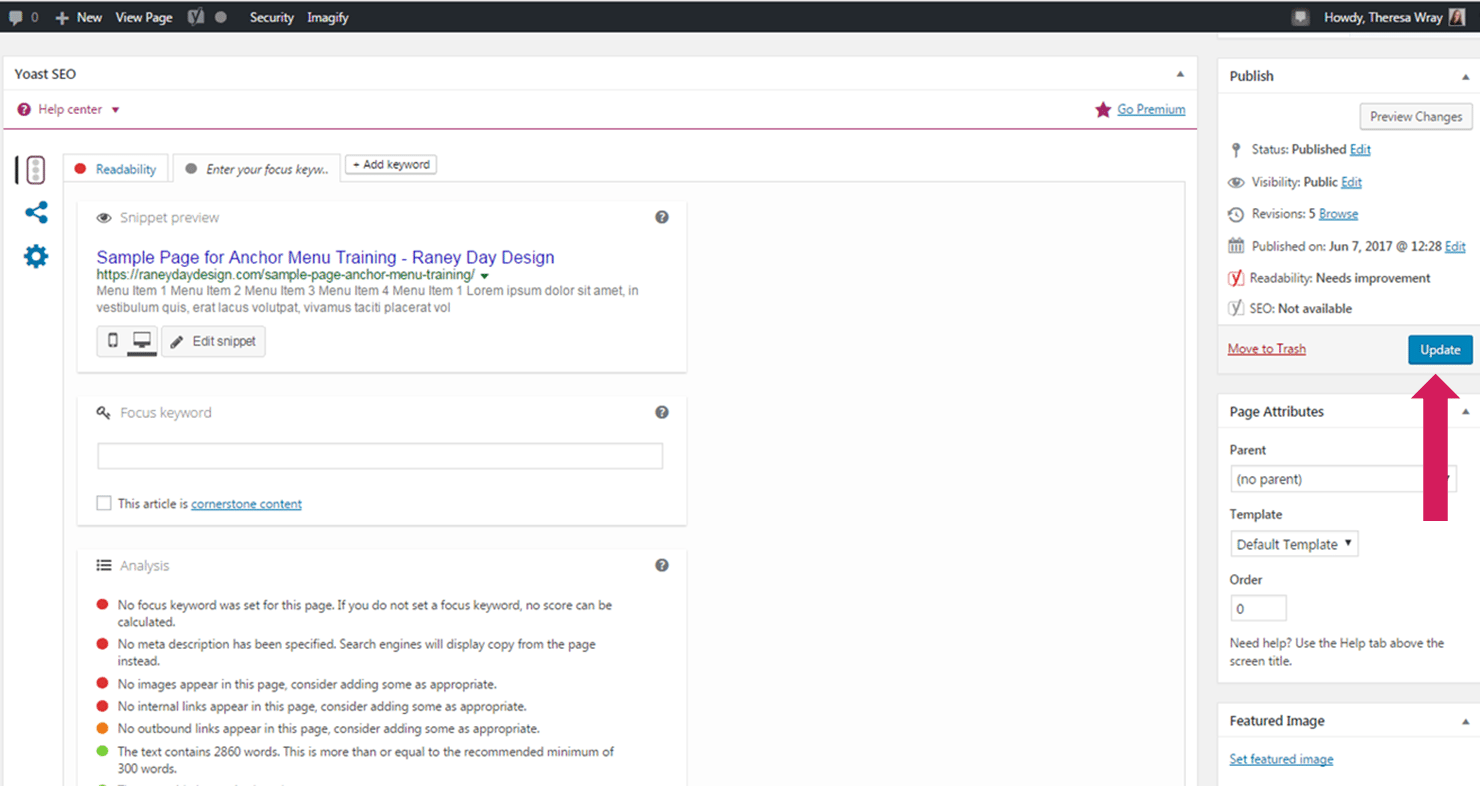Check the cornerstone content checkbox
1480x786 pixels.
pos(104,503)
